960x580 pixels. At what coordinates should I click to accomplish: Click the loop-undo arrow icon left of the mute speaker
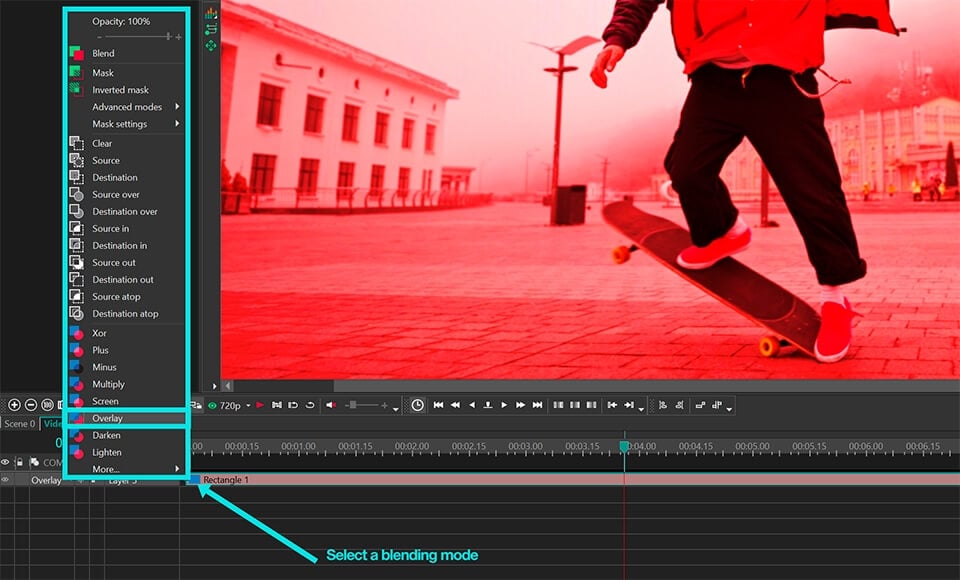click(310, 405)
